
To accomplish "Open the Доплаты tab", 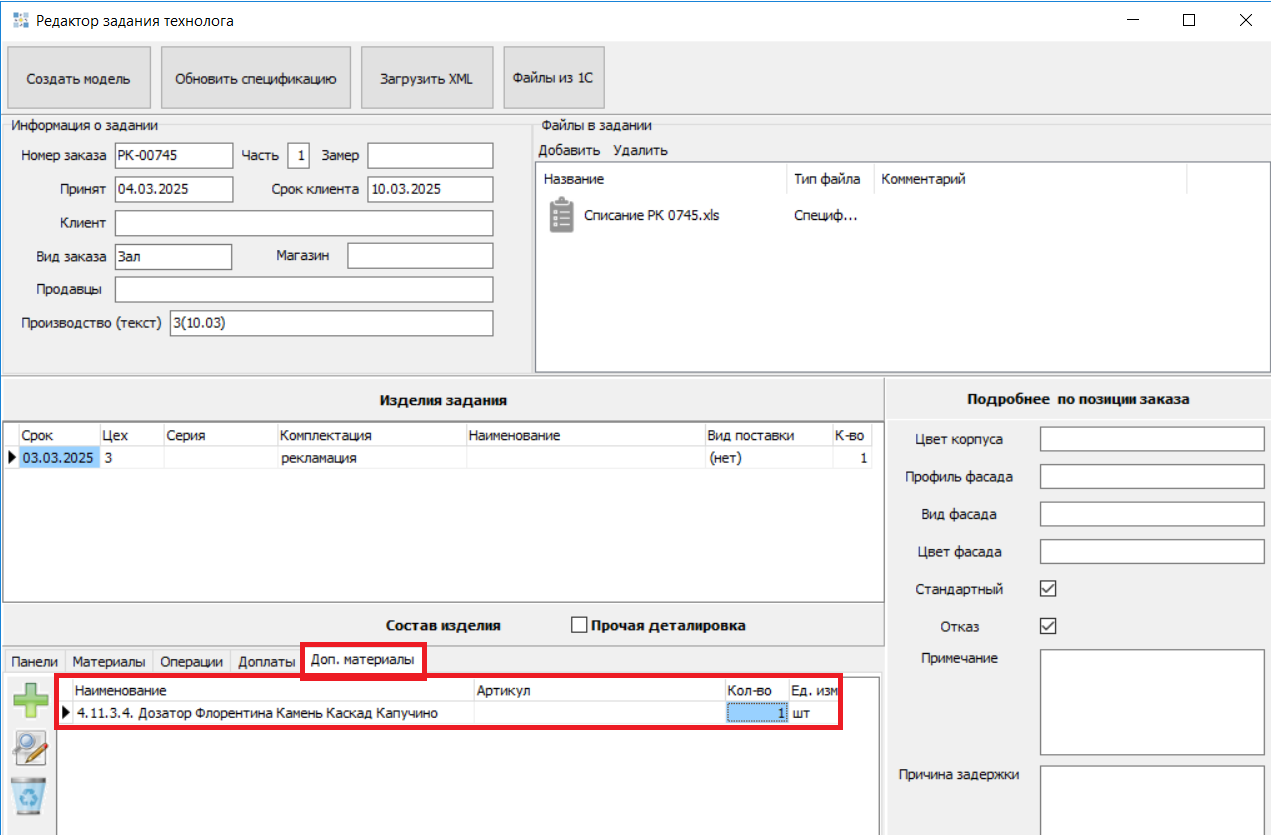I will [266, 662].
